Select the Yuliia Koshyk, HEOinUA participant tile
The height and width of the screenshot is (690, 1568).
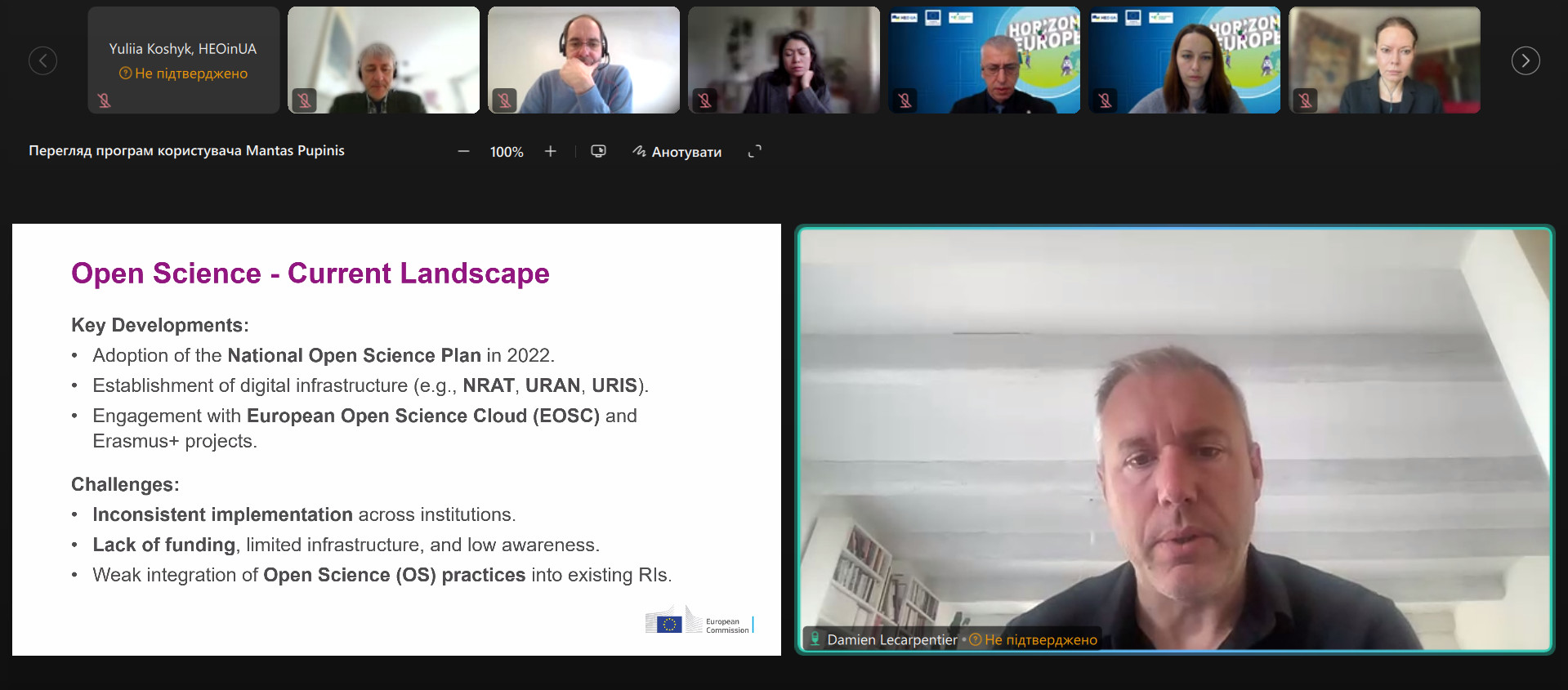(183, 60)
